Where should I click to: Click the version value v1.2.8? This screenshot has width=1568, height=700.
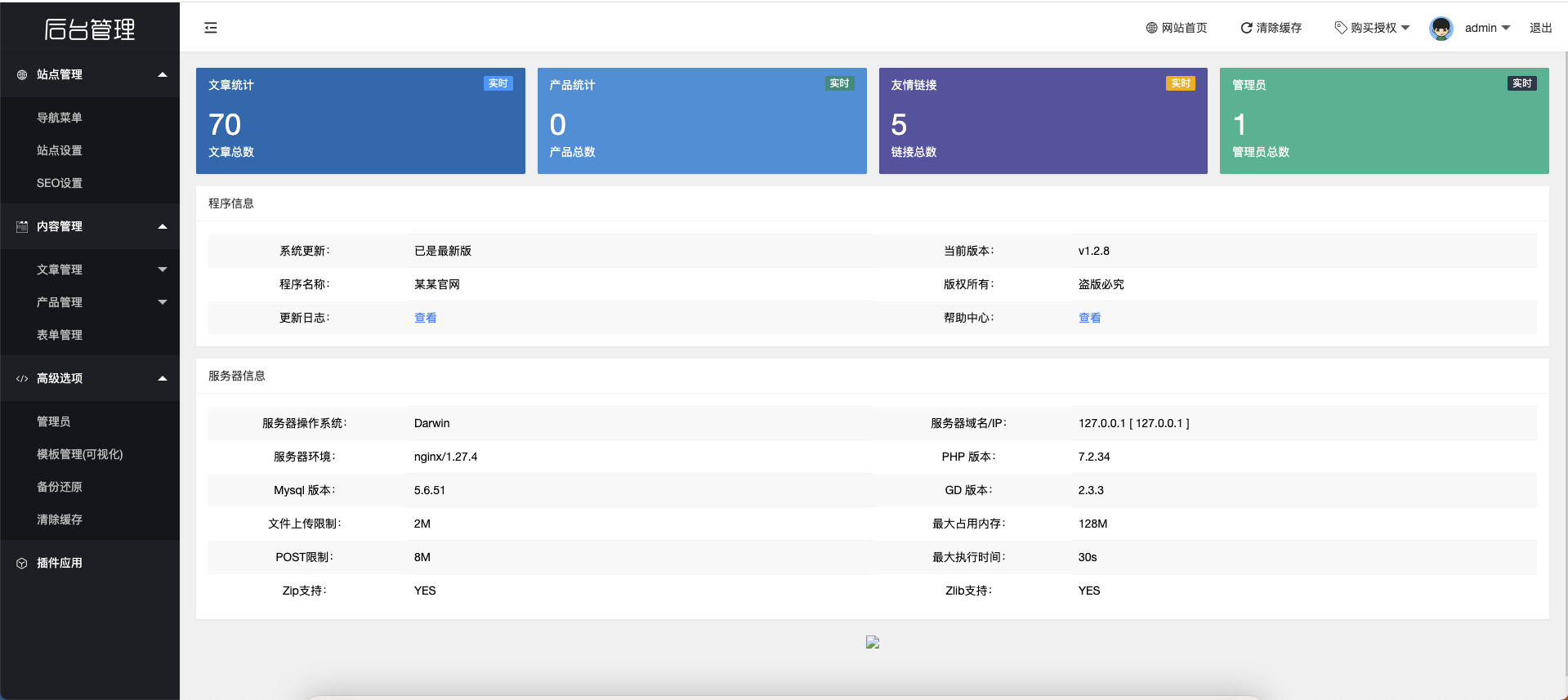coord(1093,251)
